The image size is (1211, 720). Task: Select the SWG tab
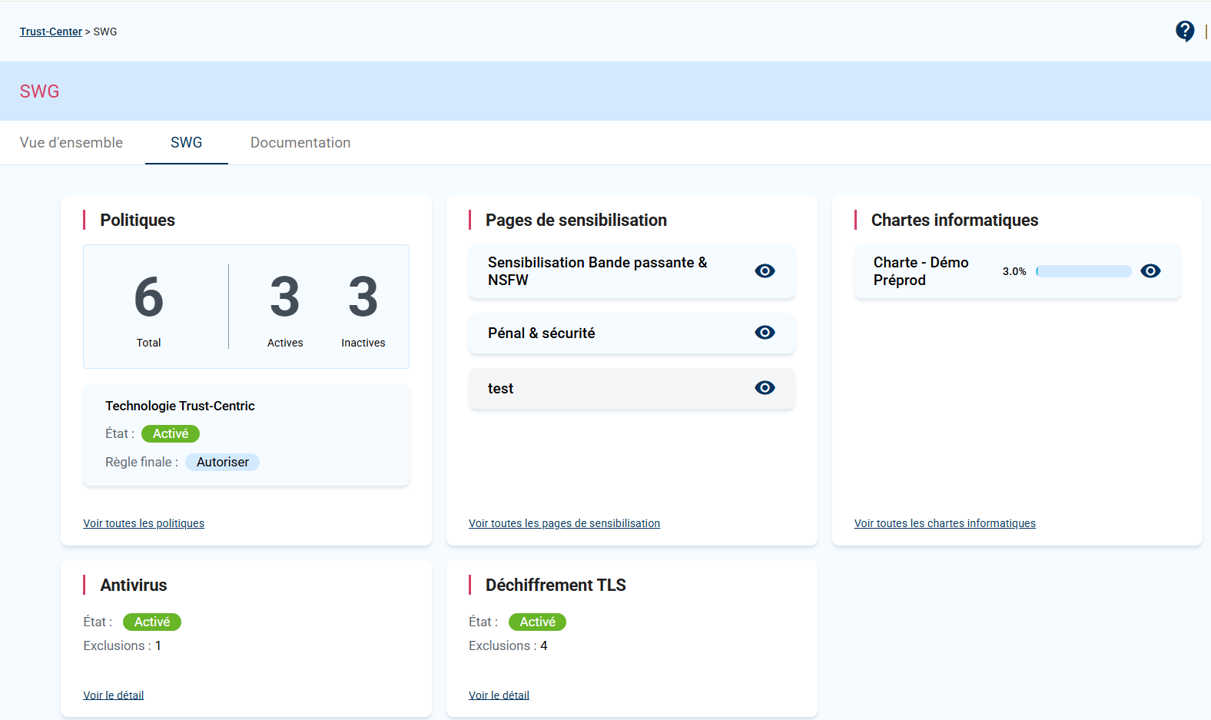(x=186, y=143)
